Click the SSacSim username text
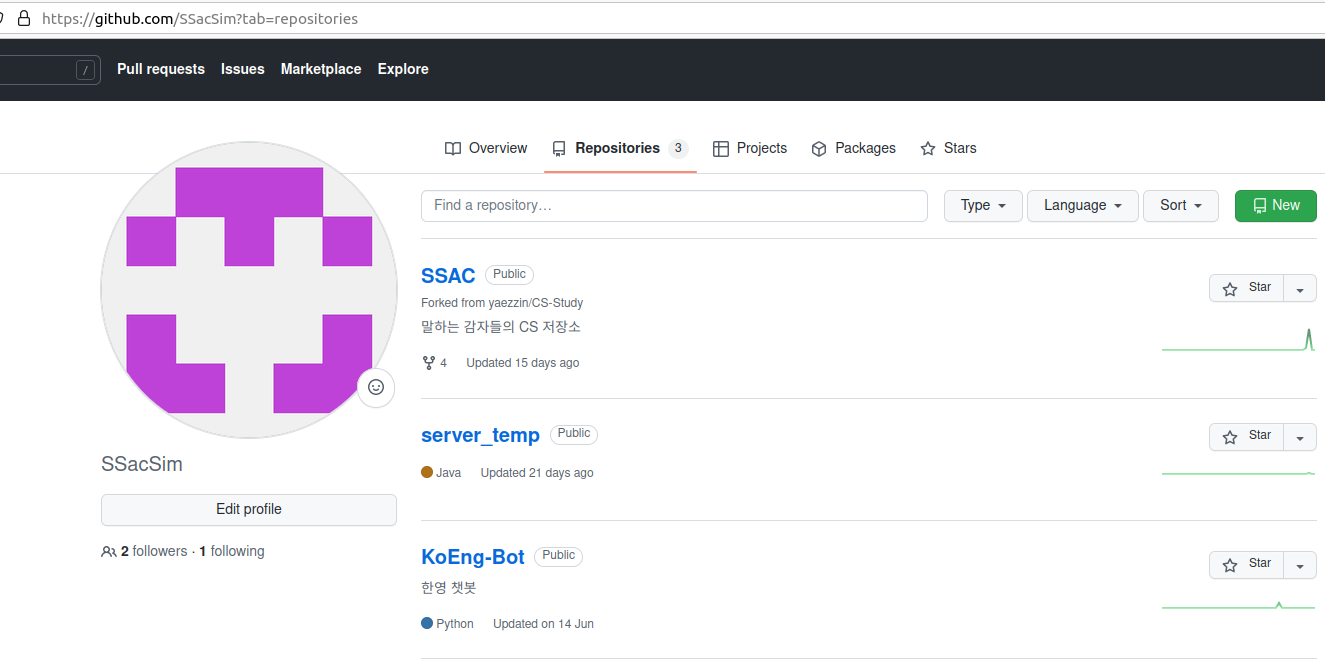The image size is (1325, 663). point(142,464)
